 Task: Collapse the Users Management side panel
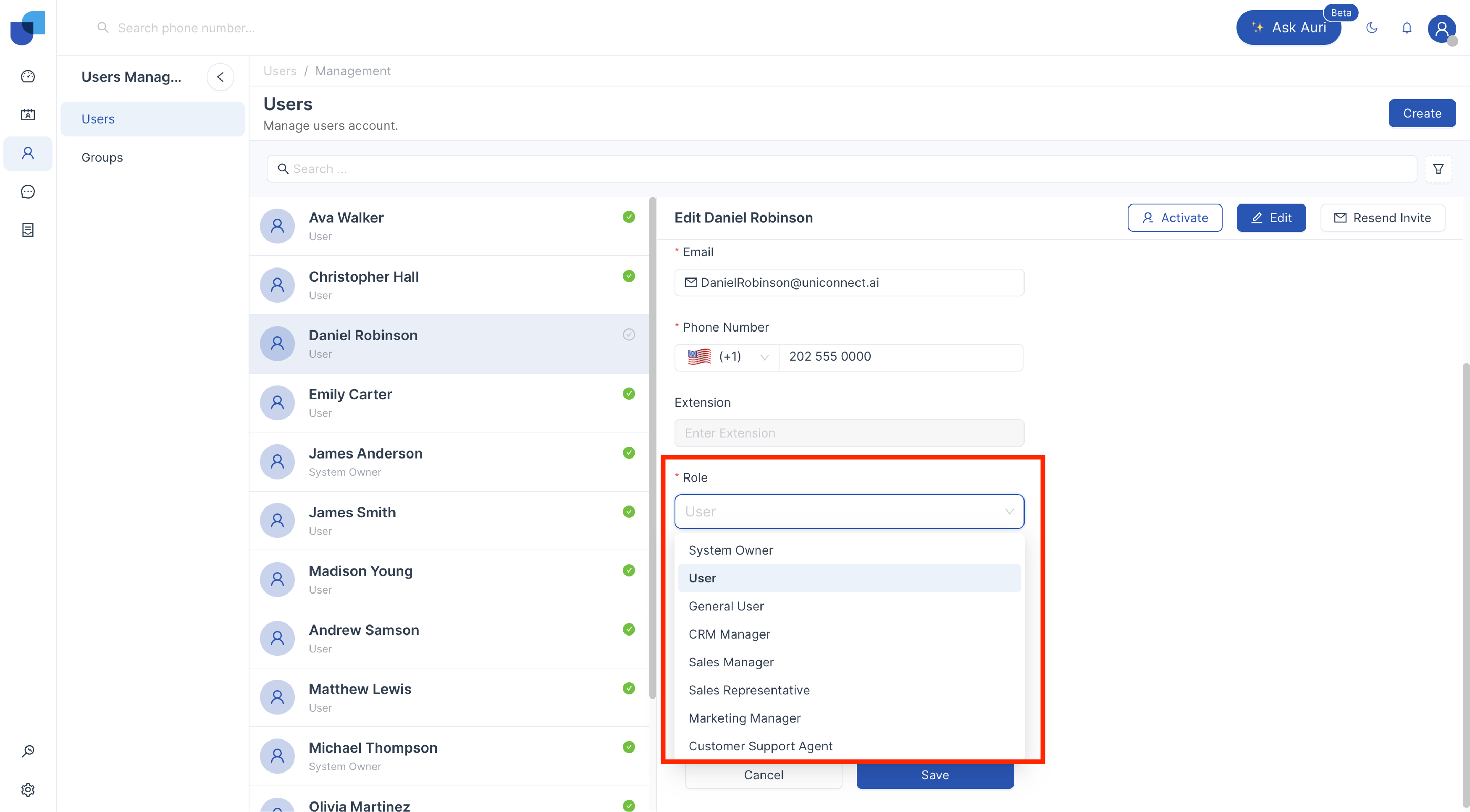tap(220, 77)
